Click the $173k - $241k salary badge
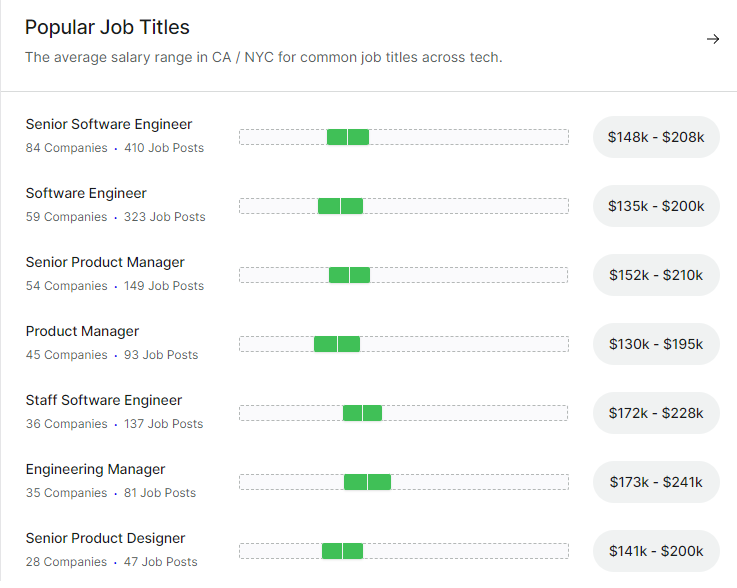Screen dimensions: 737x588 (656, 482)
